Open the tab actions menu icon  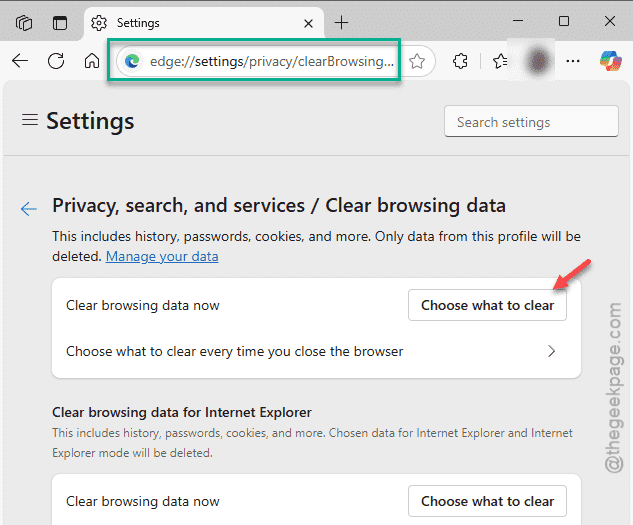pyautogui.click(x=60, y=23)
